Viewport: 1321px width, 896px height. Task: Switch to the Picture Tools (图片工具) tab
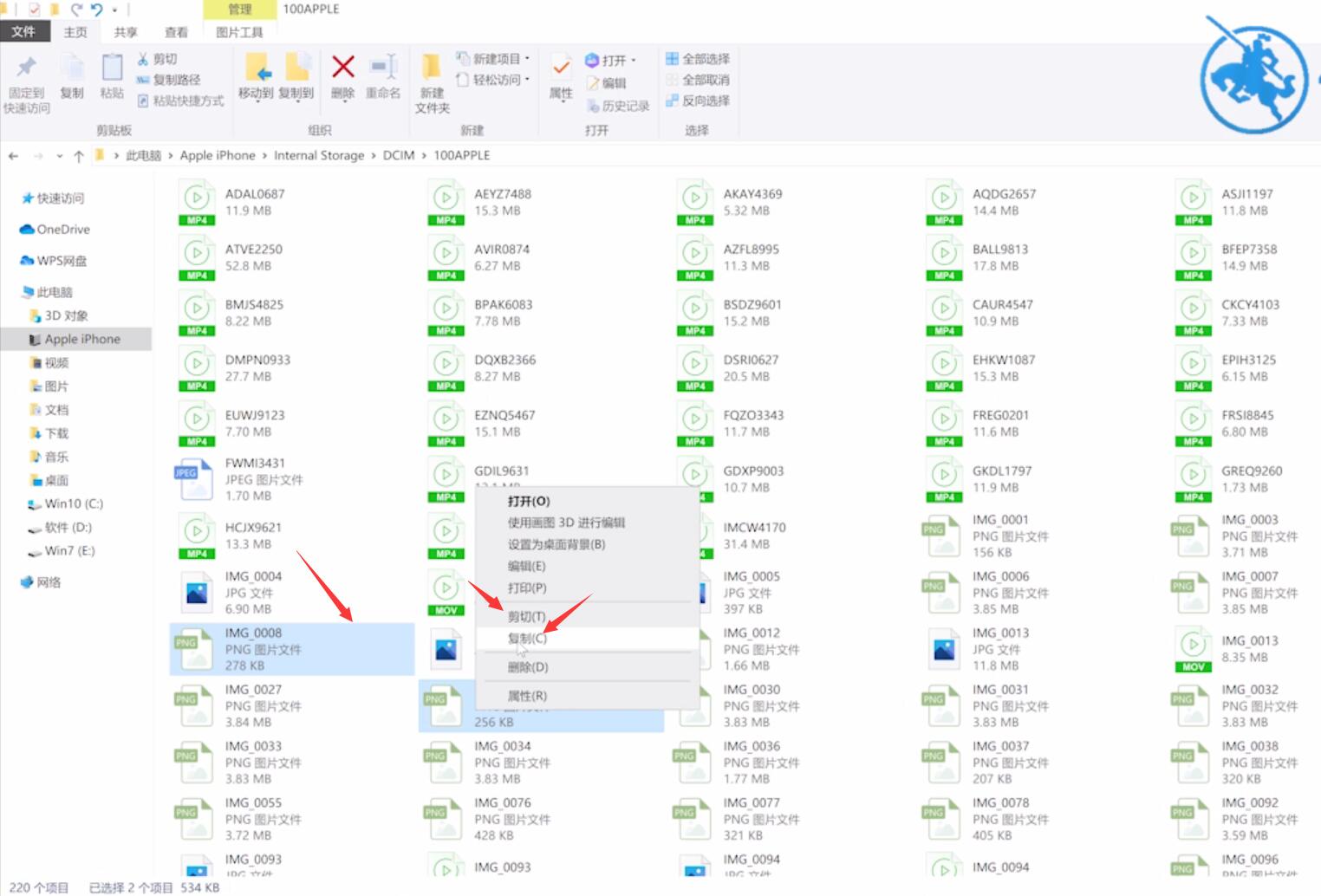[x=239, y=32]
